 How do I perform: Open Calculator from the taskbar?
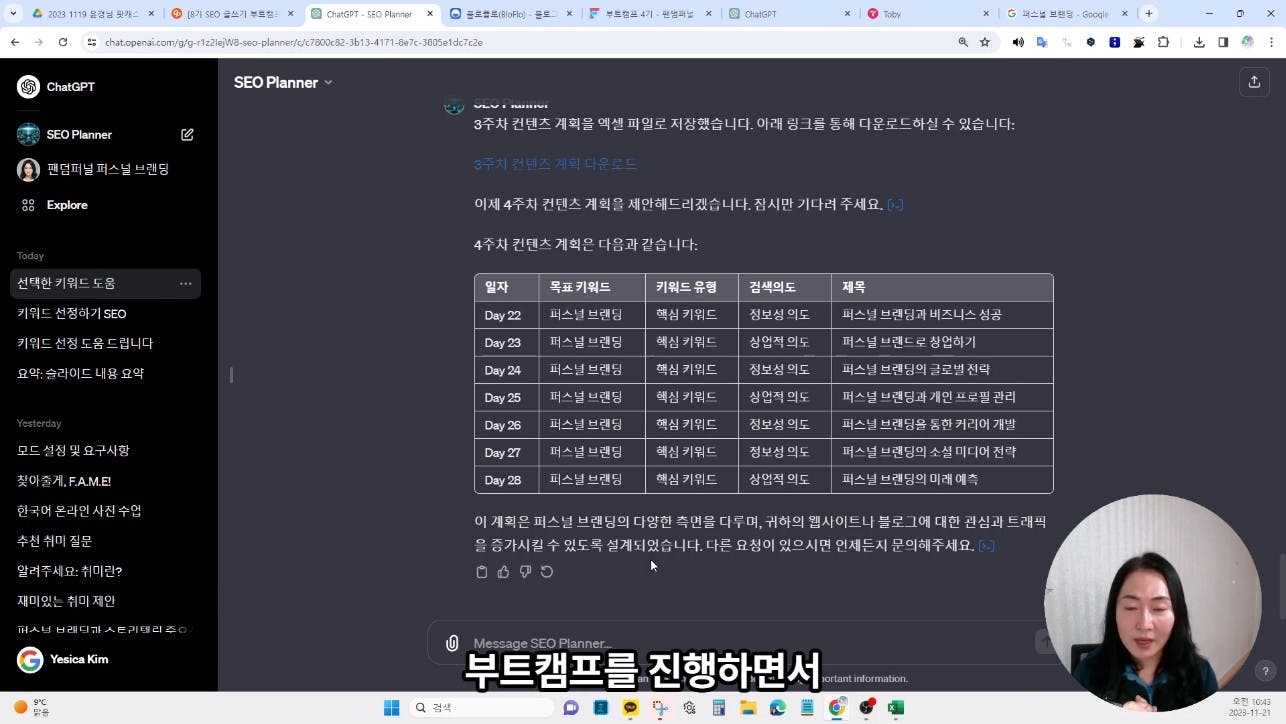(x=718, y=708)
